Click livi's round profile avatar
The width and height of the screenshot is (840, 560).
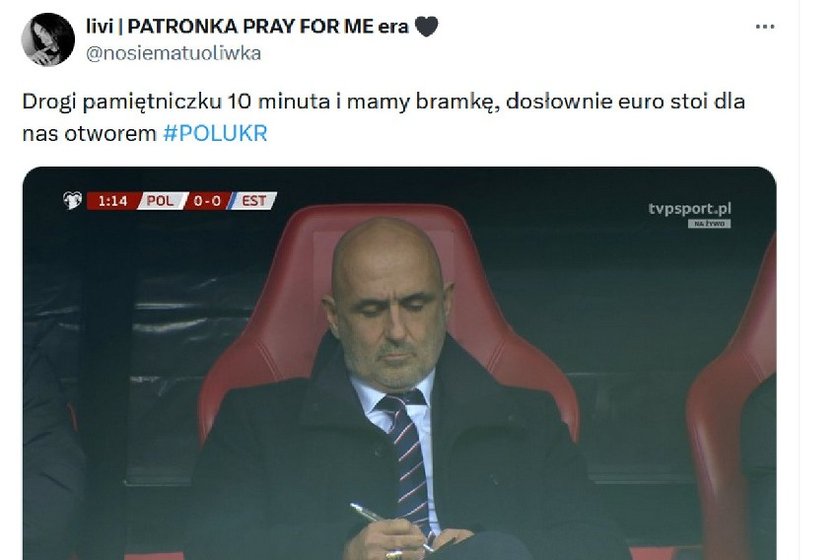(48, 39)
